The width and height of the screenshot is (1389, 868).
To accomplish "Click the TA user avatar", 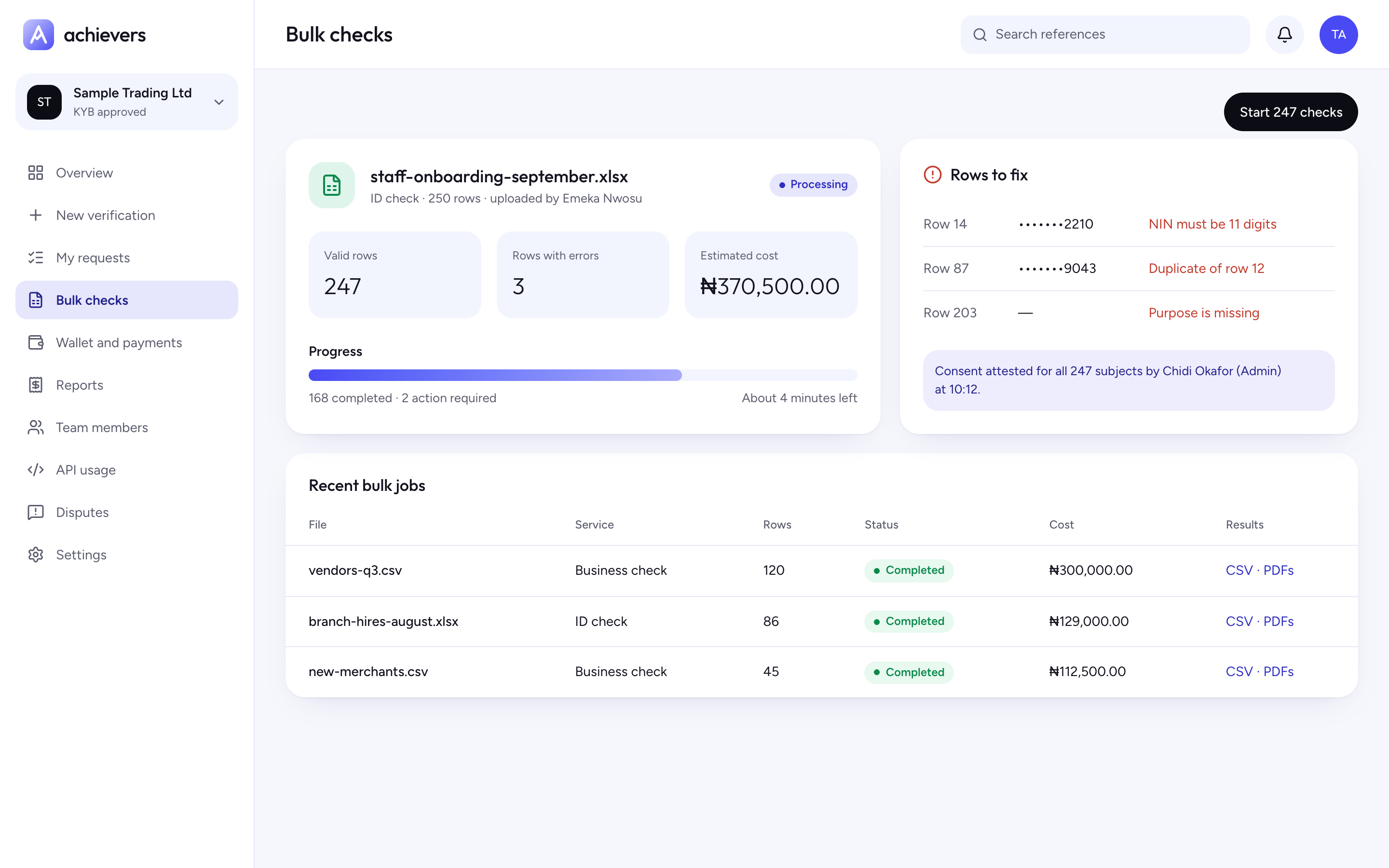I will (1338, 34).
